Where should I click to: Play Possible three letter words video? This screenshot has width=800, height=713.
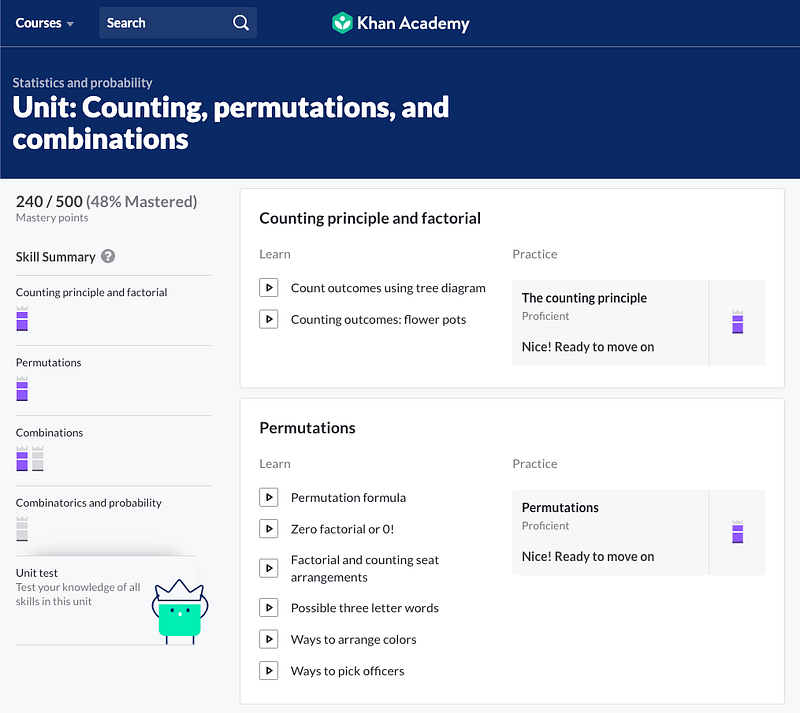coord(268,608)
